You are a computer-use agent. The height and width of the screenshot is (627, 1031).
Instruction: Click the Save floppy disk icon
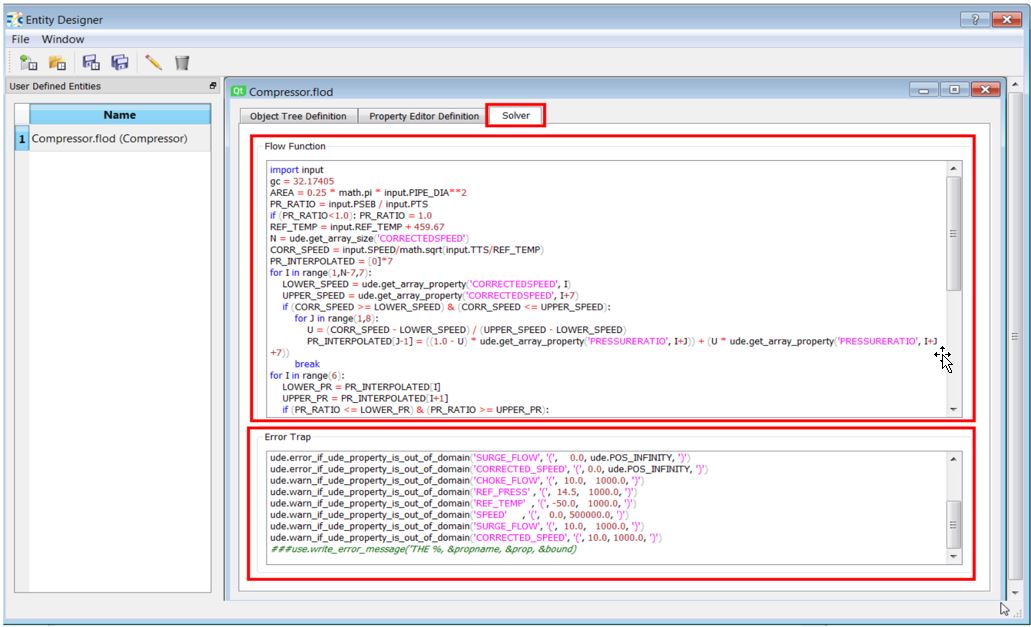(91, 63)
